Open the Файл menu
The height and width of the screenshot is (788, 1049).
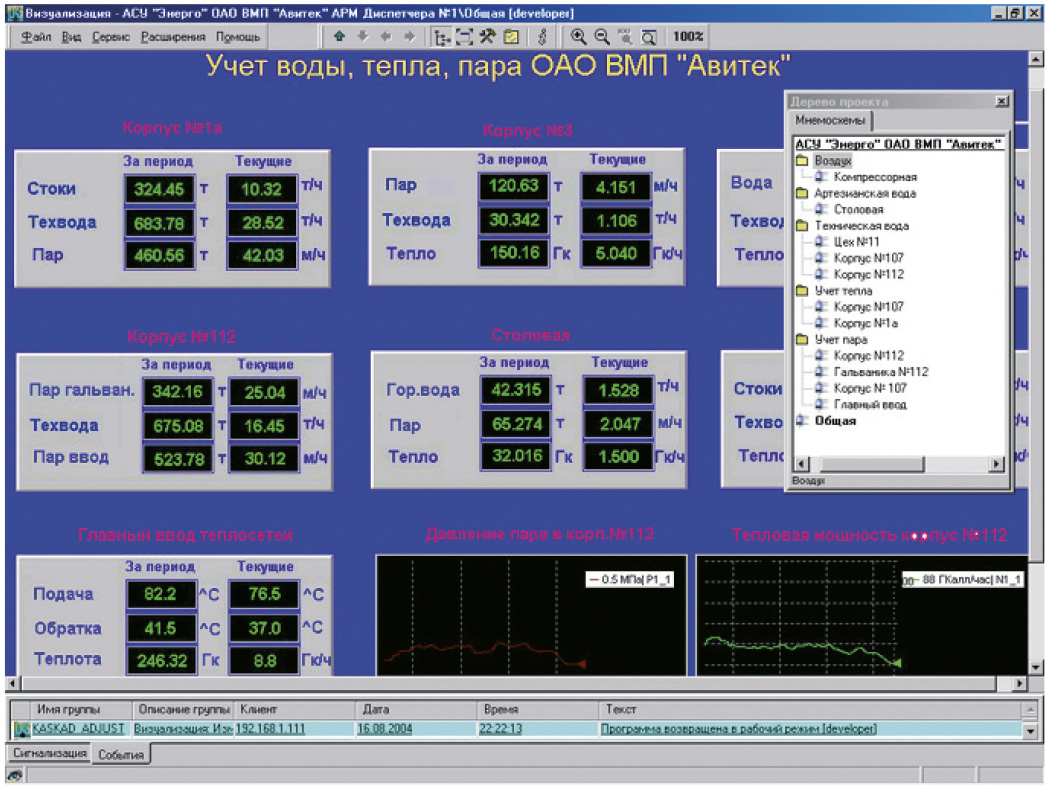pyautogui.click(x=35, y=37)
